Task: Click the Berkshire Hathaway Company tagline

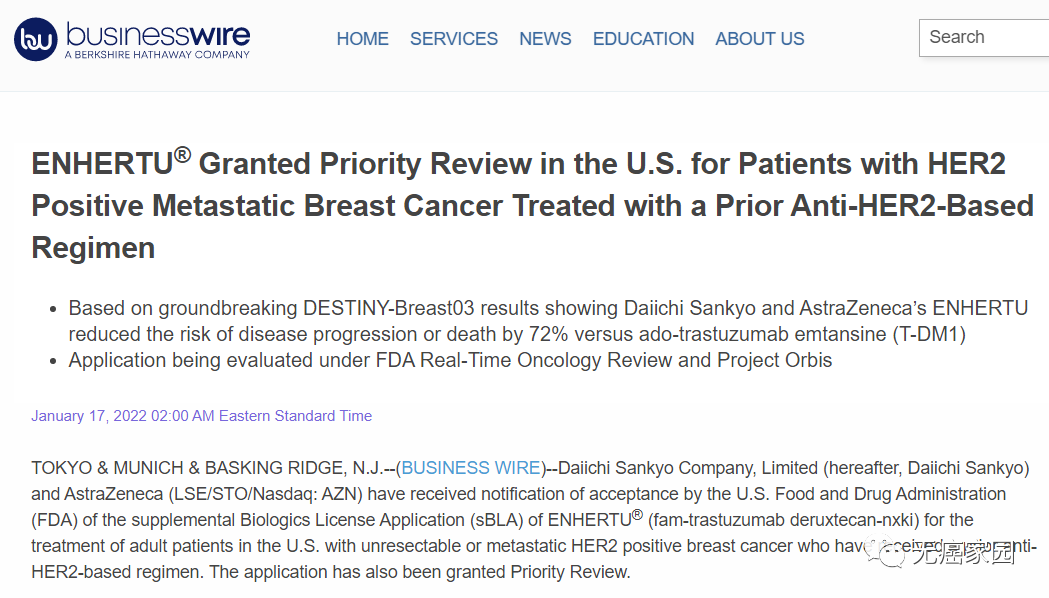Action: click(x=157, y=55)
